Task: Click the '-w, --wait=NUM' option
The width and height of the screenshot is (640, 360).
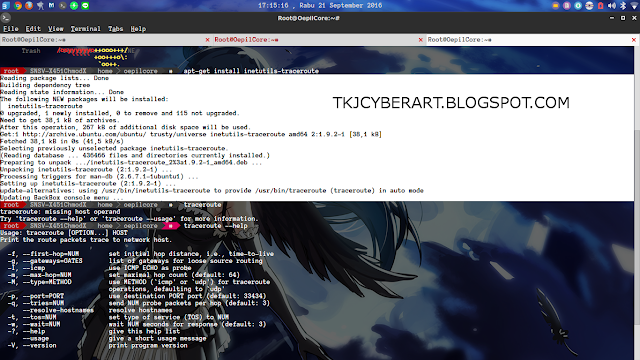Action: click(34, 324)
